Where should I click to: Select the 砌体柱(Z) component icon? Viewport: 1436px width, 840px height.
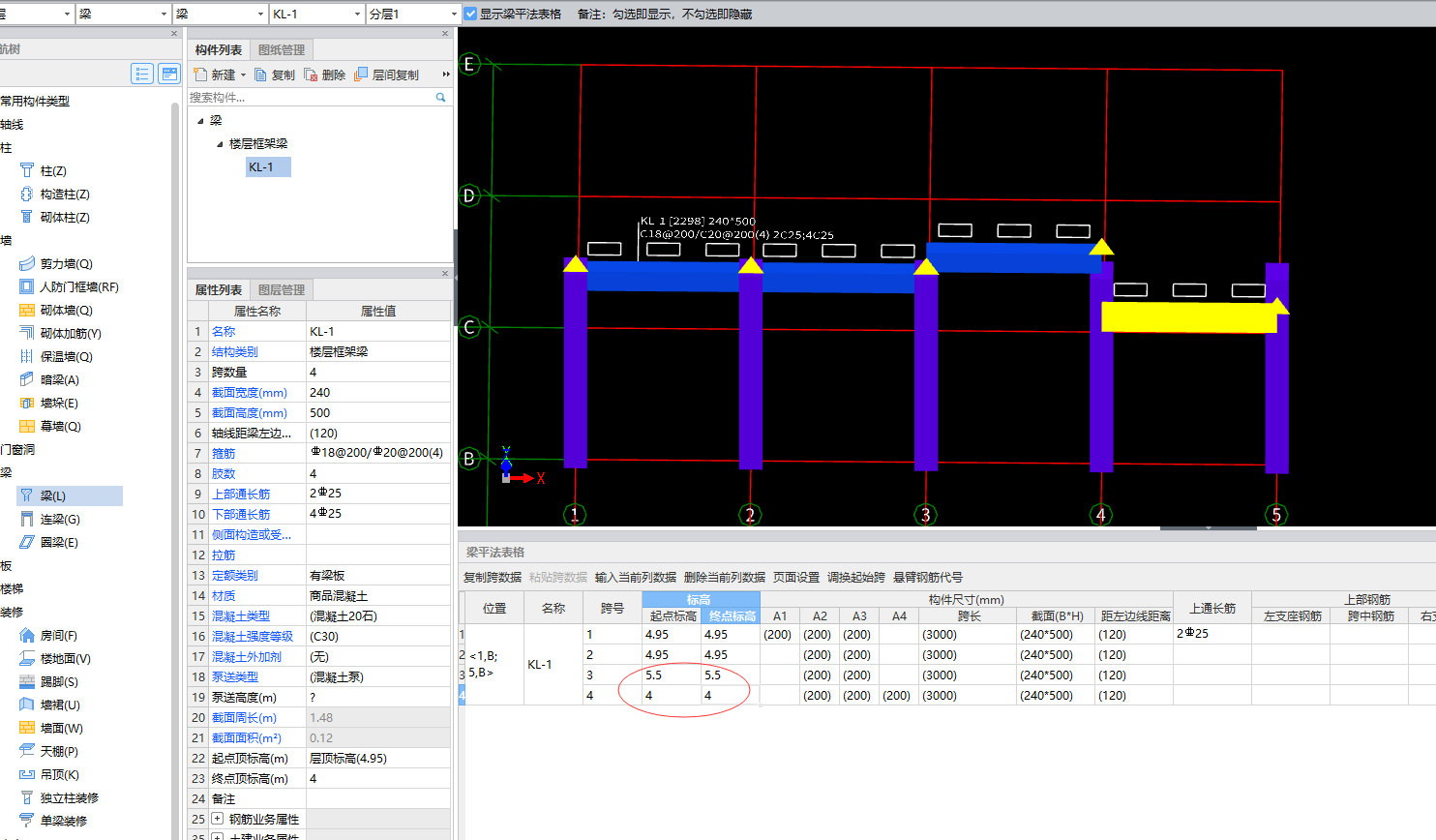27,217
